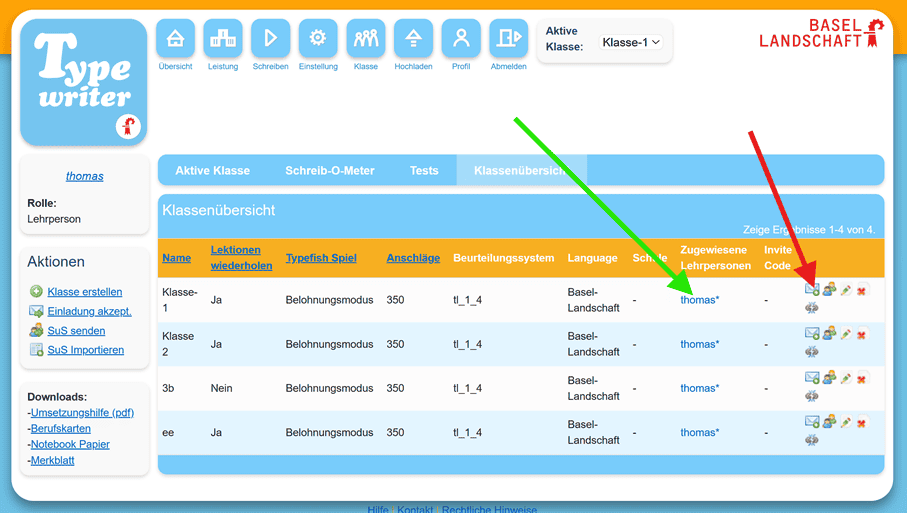907x513 pixels.
Task: Click the Hochladen upload icon
Action: (413, 39)
